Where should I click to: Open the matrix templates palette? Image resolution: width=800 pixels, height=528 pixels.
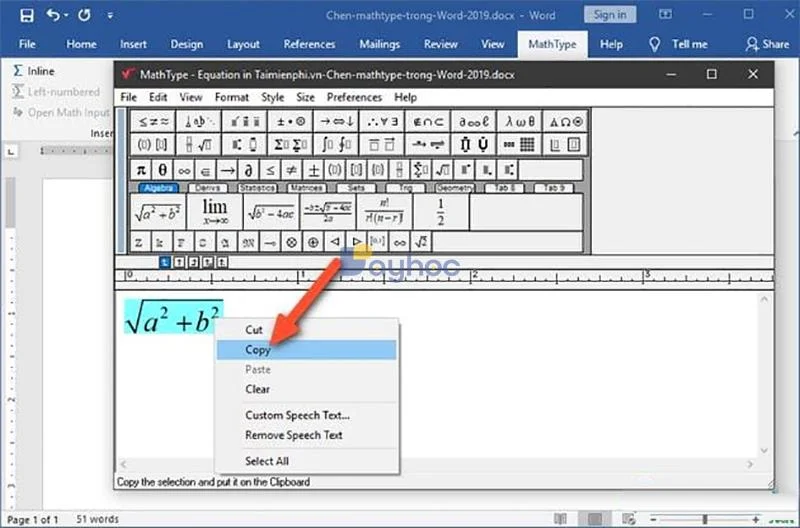[519, 145]
